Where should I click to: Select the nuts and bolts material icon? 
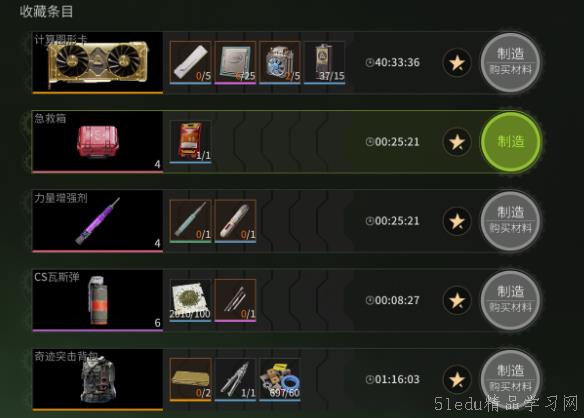point(280,379)
